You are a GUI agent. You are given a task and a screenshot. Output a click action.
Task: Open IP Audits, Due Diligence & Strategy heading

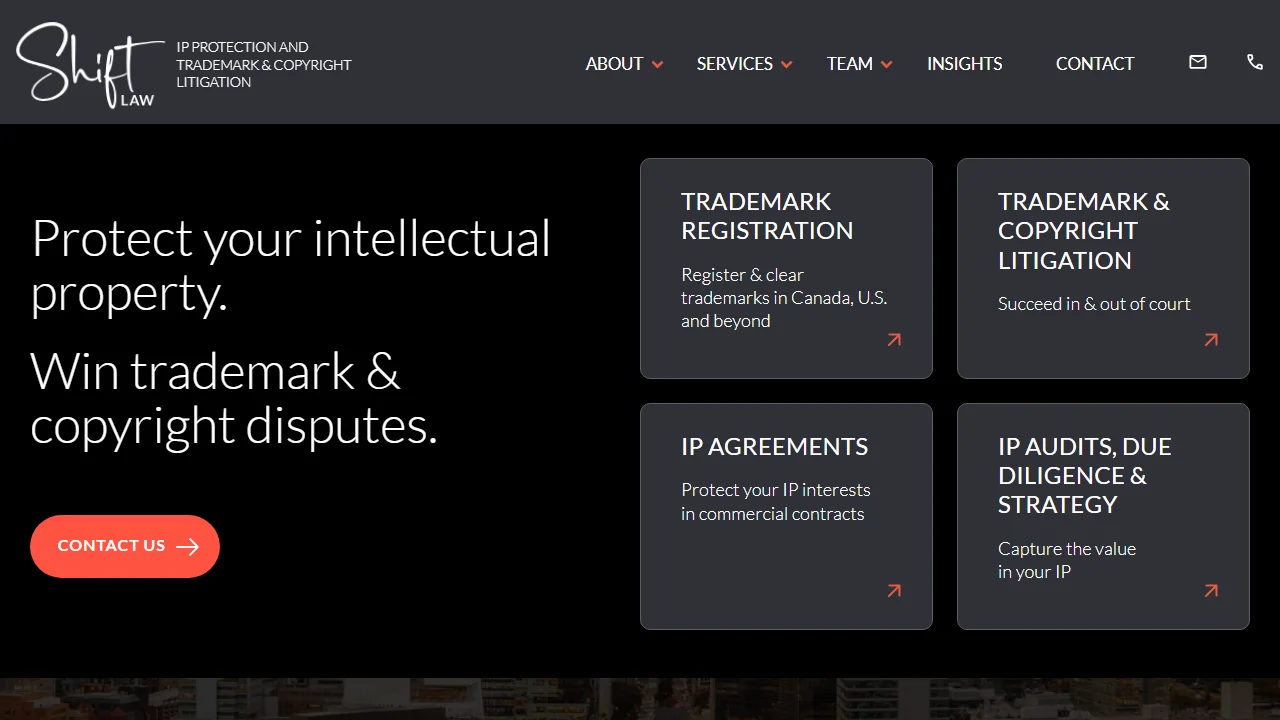click(x=1084, y=476)
